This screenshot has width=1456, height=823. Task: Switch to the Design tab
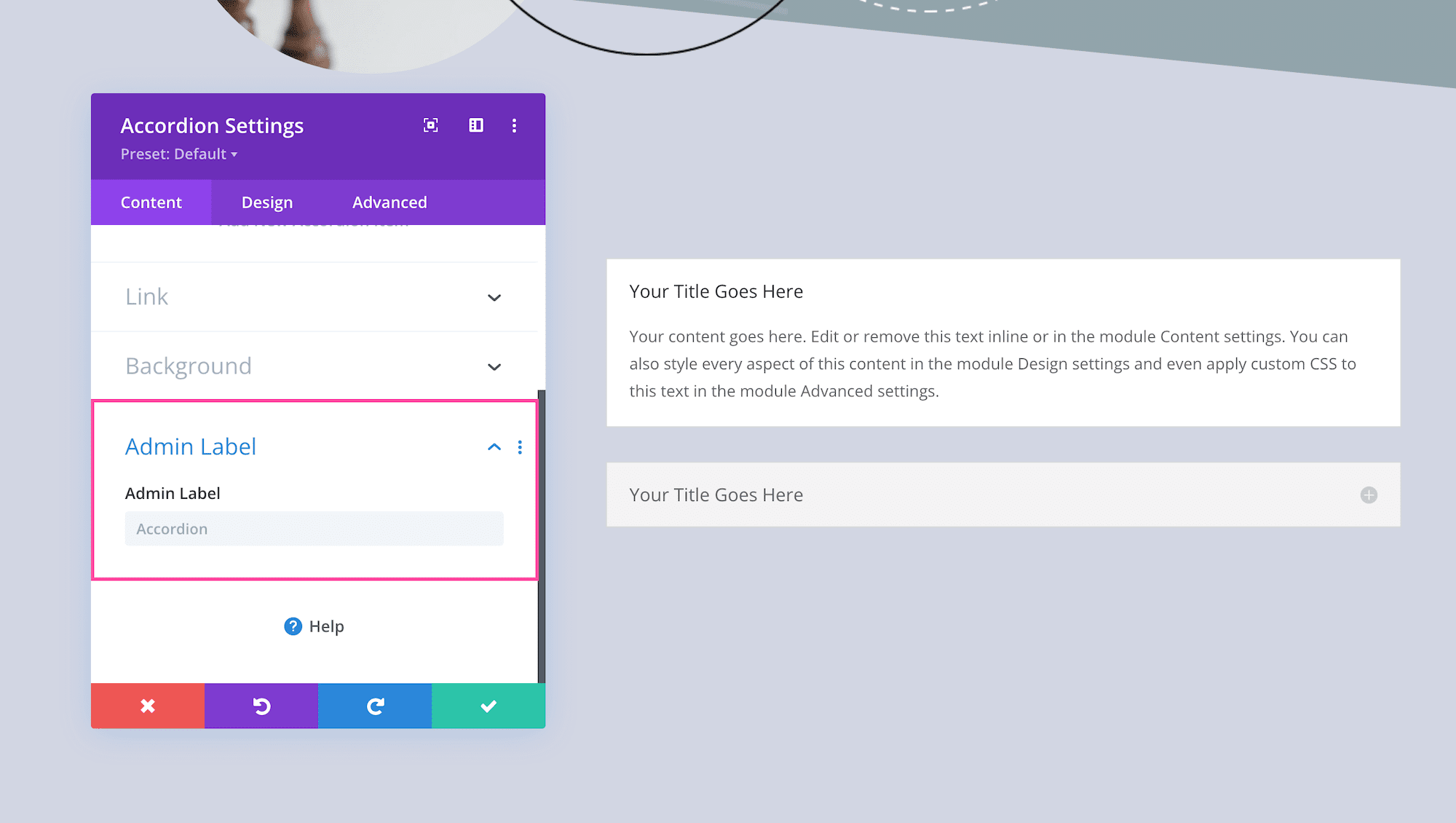pyautogui.click(x=266, y=202)
